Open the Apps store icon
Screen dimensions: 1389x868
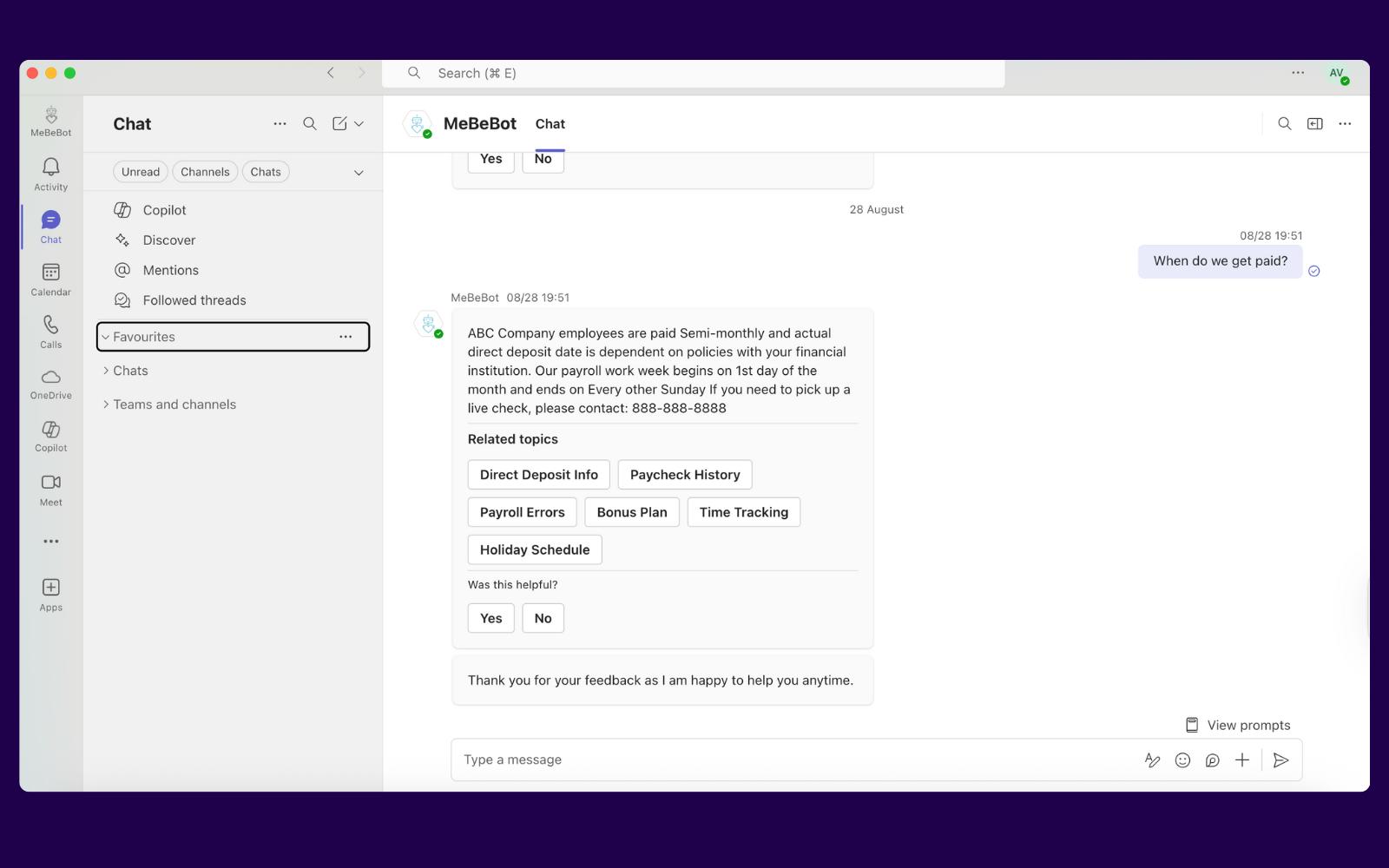[51, 595]
